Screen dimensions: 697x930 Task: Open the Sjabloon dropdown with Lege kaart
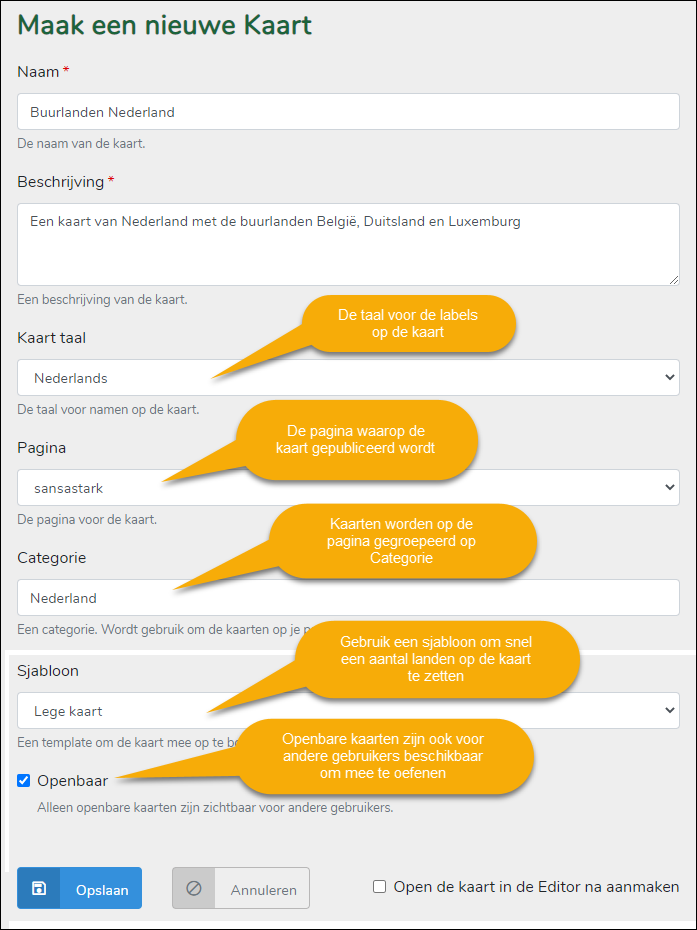[348, 711]
